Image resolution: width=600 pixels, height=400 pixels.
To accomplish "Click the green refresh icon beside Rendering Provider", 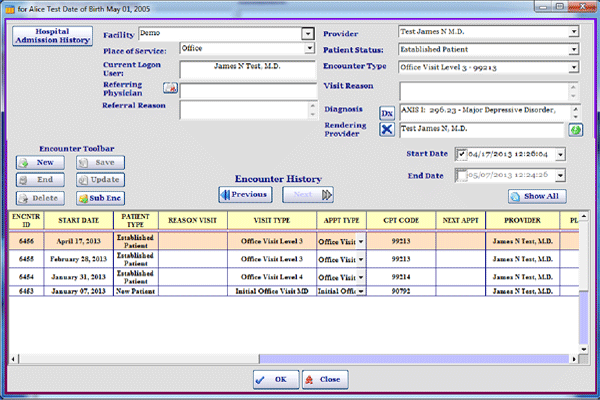I will (x=575, y=130).
